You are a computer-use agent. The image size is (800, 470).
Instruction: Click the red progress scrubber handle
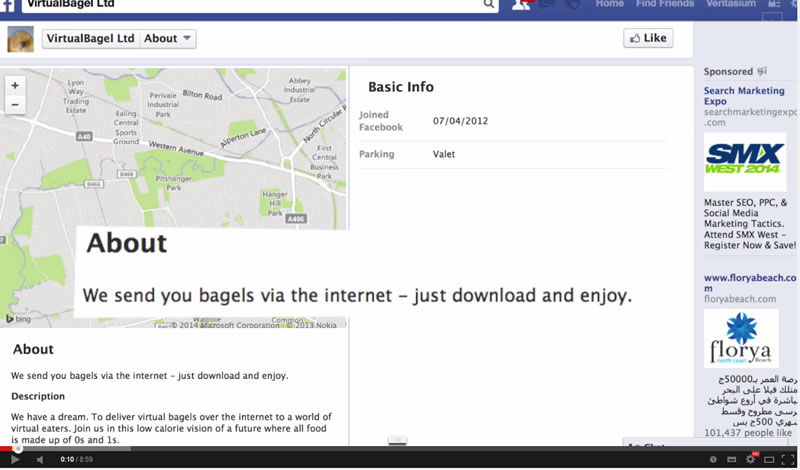(x=18, y=449)
